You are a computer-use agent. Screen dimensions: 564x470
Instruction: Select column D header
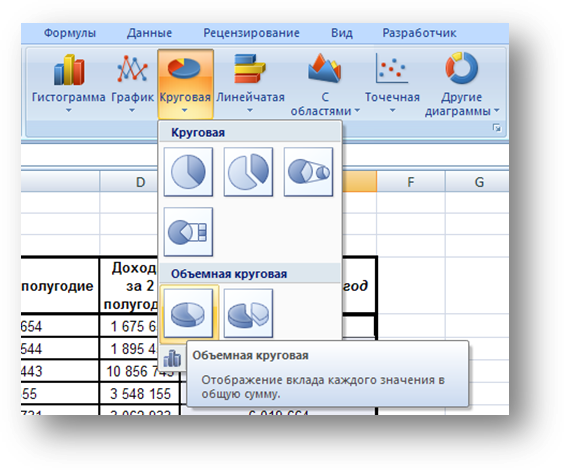129,182
